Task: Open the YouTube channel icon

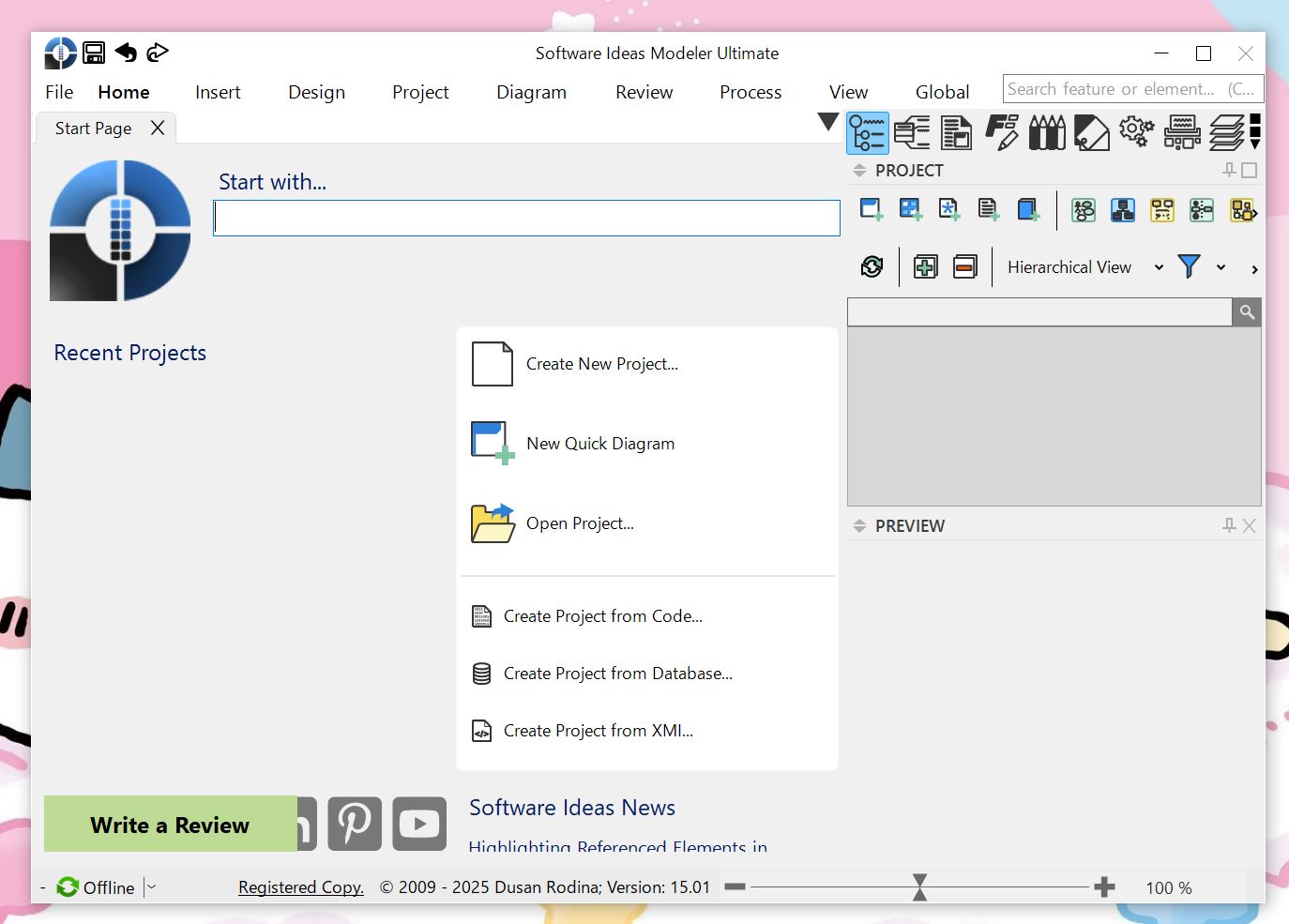Action: [x=419, y=824]
